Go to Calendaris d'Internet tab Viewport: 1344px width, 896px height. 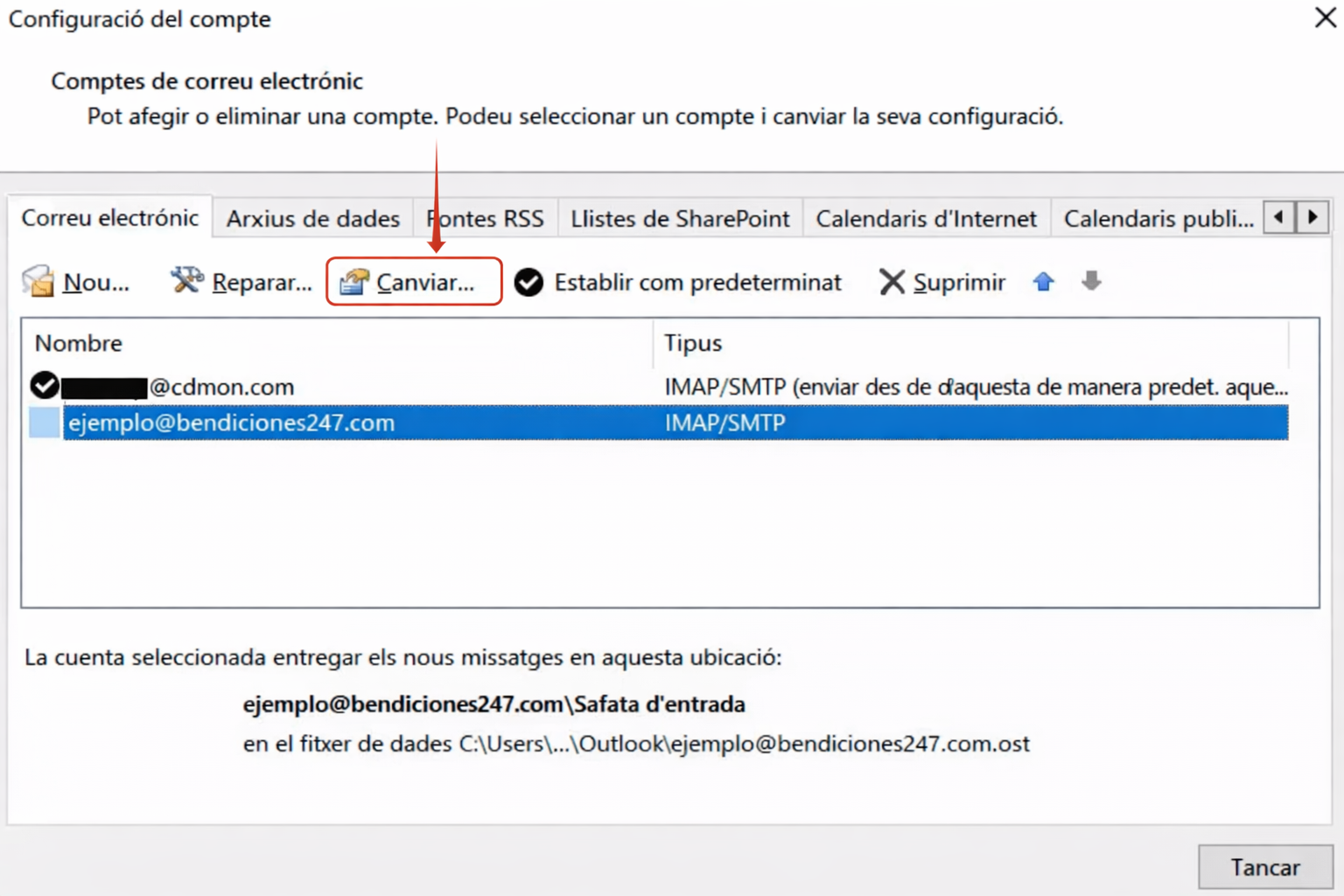(x=926, y=218)
